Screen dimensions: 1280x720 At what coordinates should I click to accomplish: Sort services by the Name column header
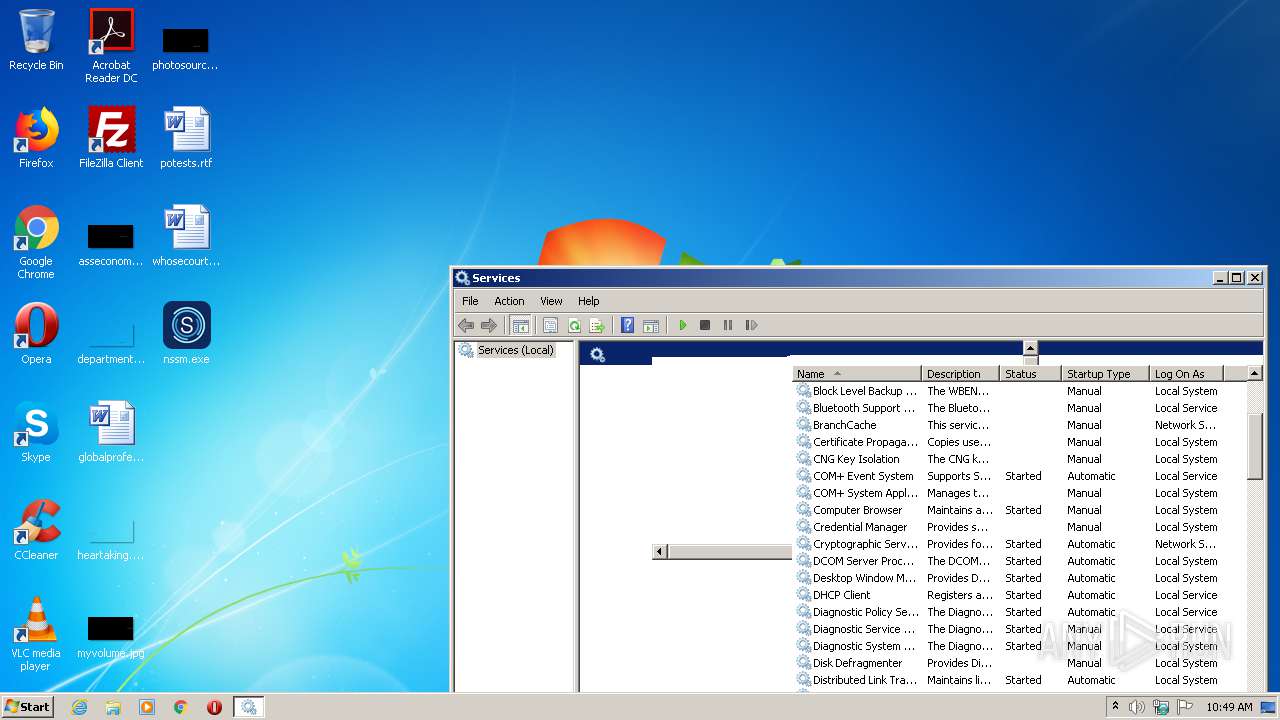point(857,374)
